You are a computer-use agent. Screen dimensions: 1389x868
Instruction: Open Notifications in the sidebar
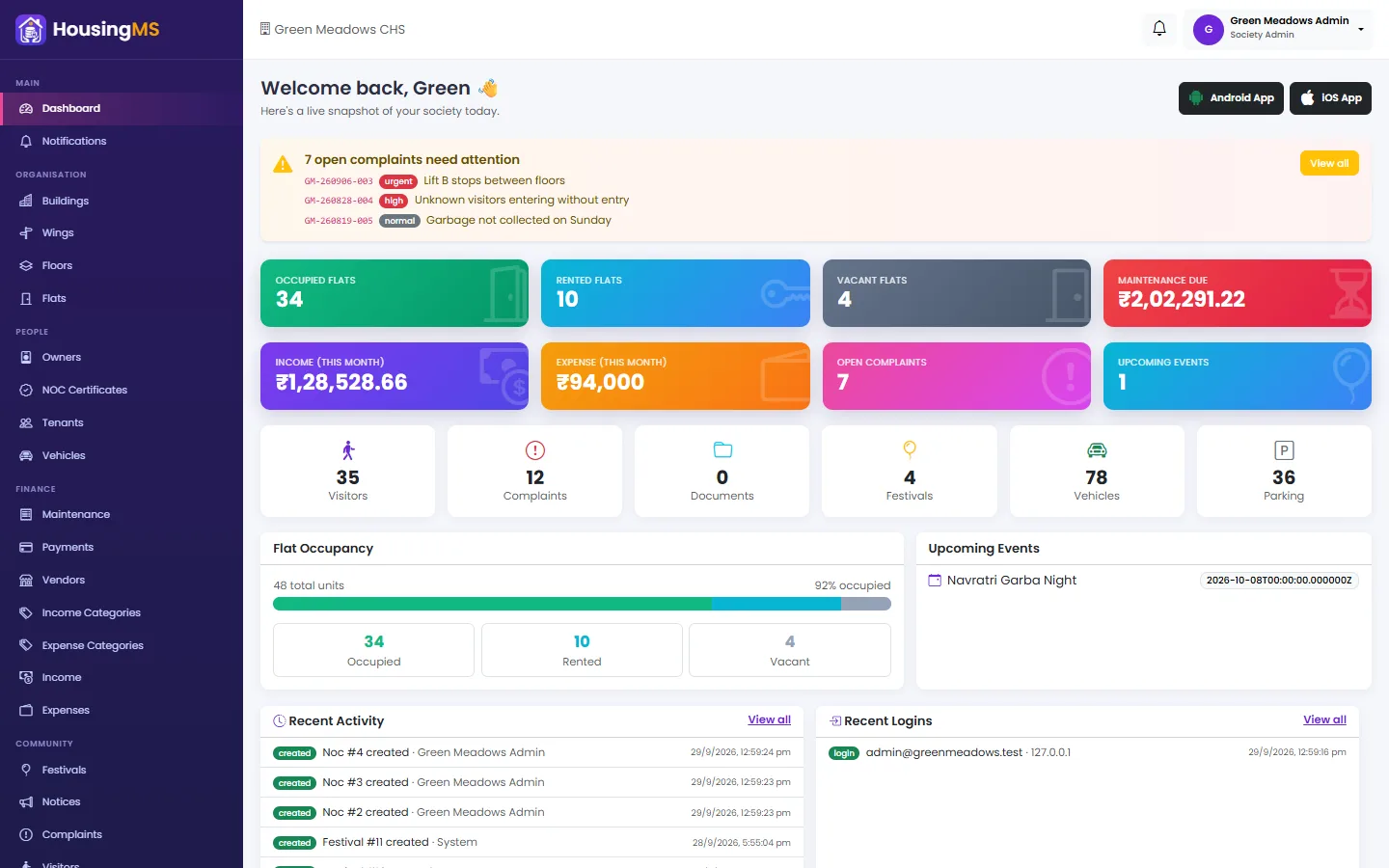click(x=122, y=142)
